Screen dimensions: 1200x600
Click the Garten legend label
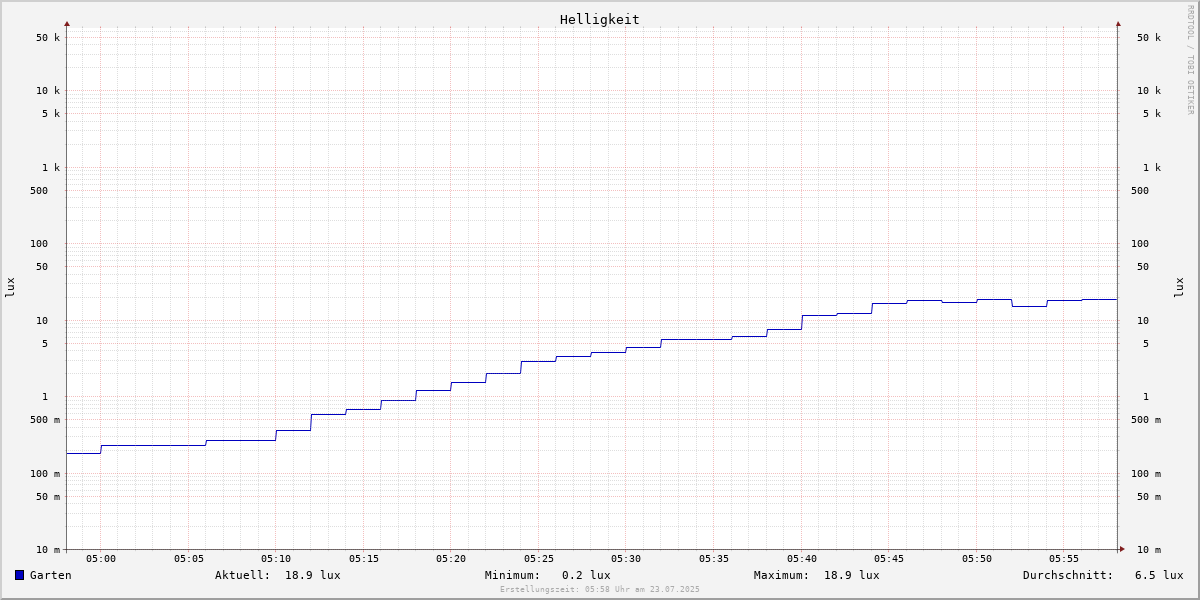(x=51, y=575)
